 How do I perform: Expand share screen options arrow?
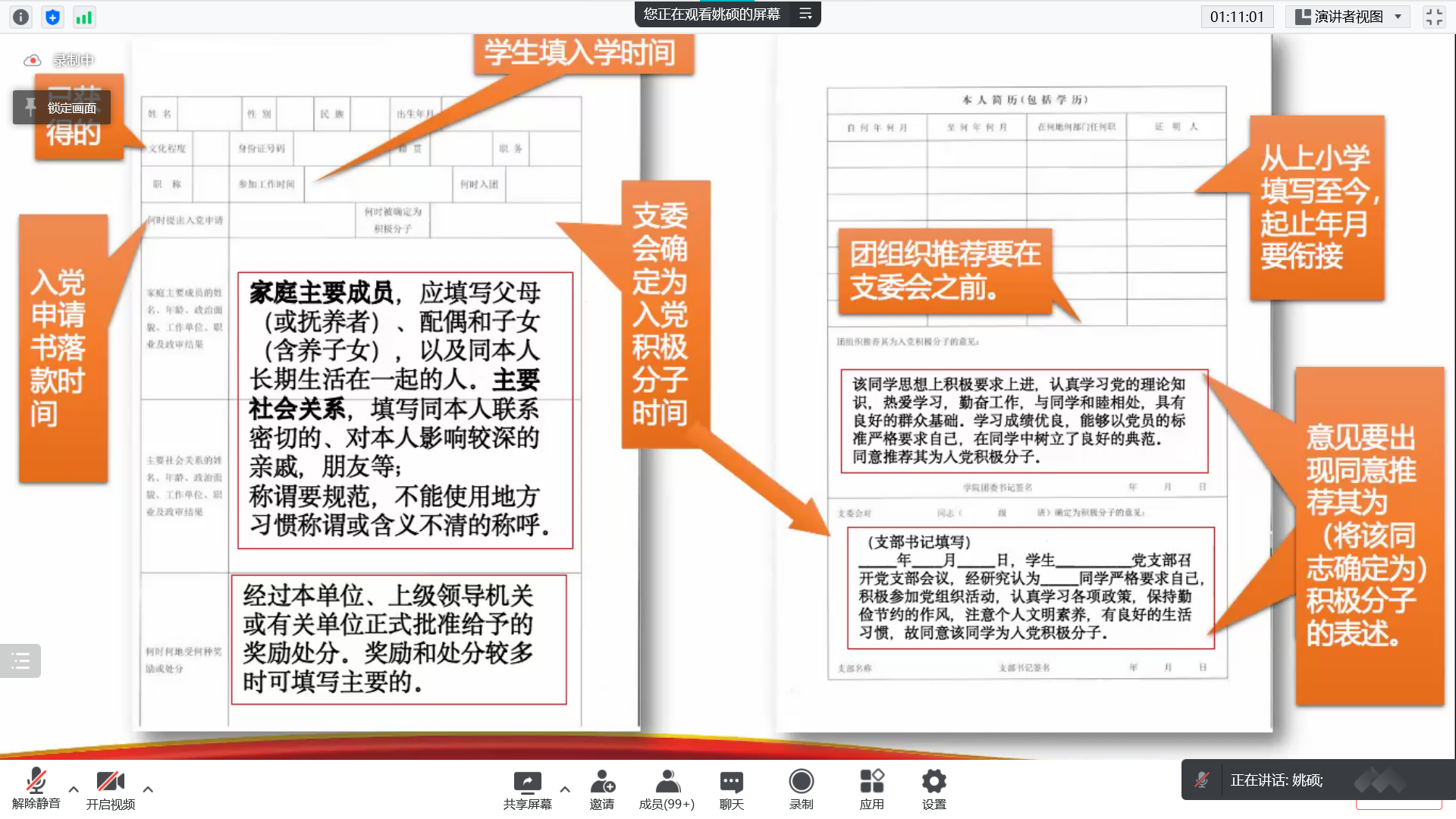[x=565, y=789]
